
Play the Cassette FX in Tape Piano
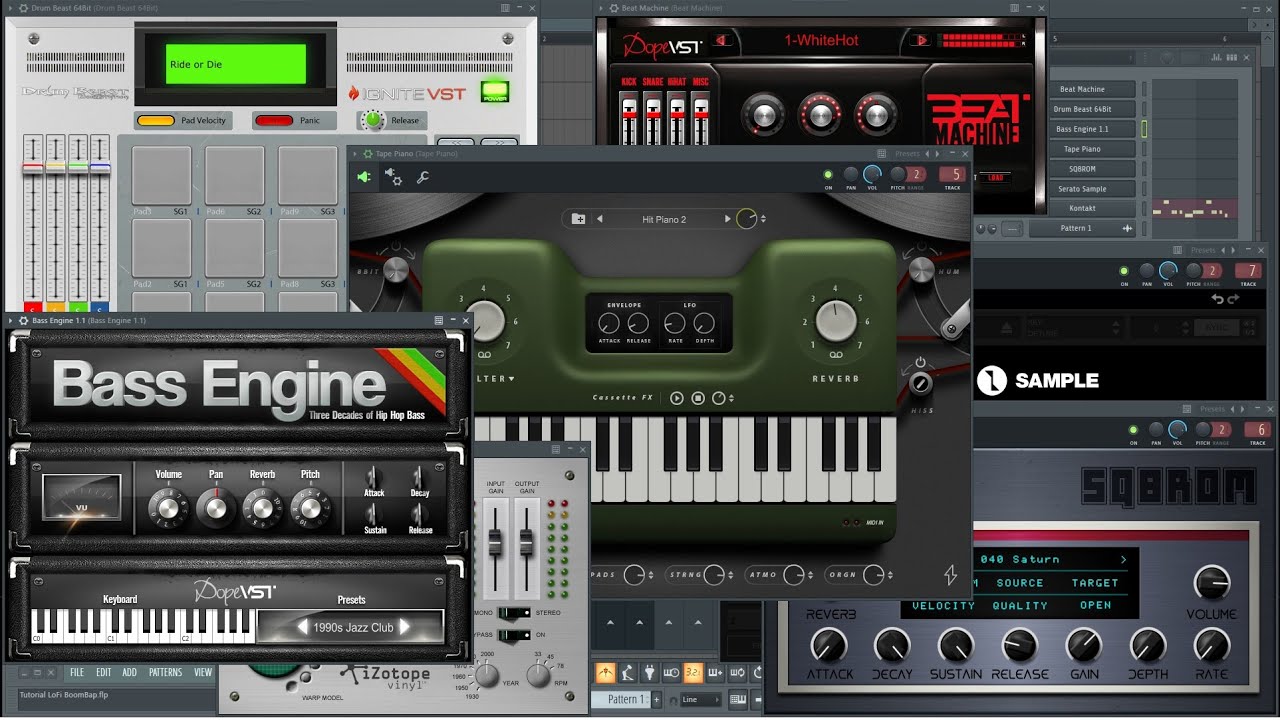click(x=677, y=398)
